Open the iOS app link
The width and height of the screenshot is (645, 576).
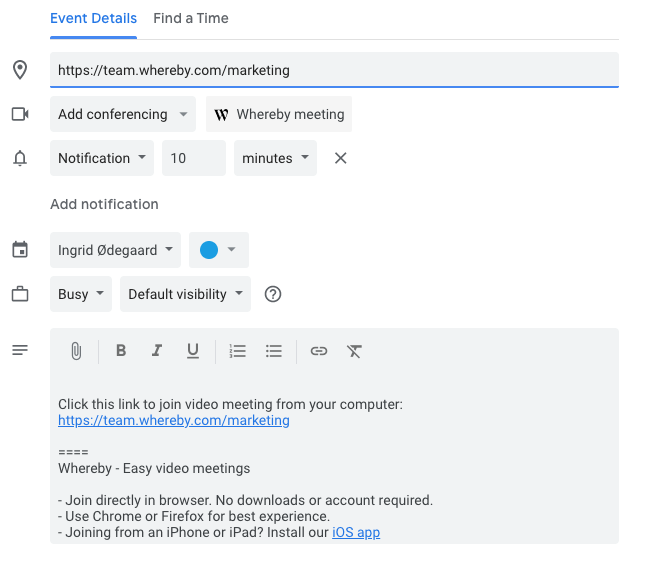(356, 532)
